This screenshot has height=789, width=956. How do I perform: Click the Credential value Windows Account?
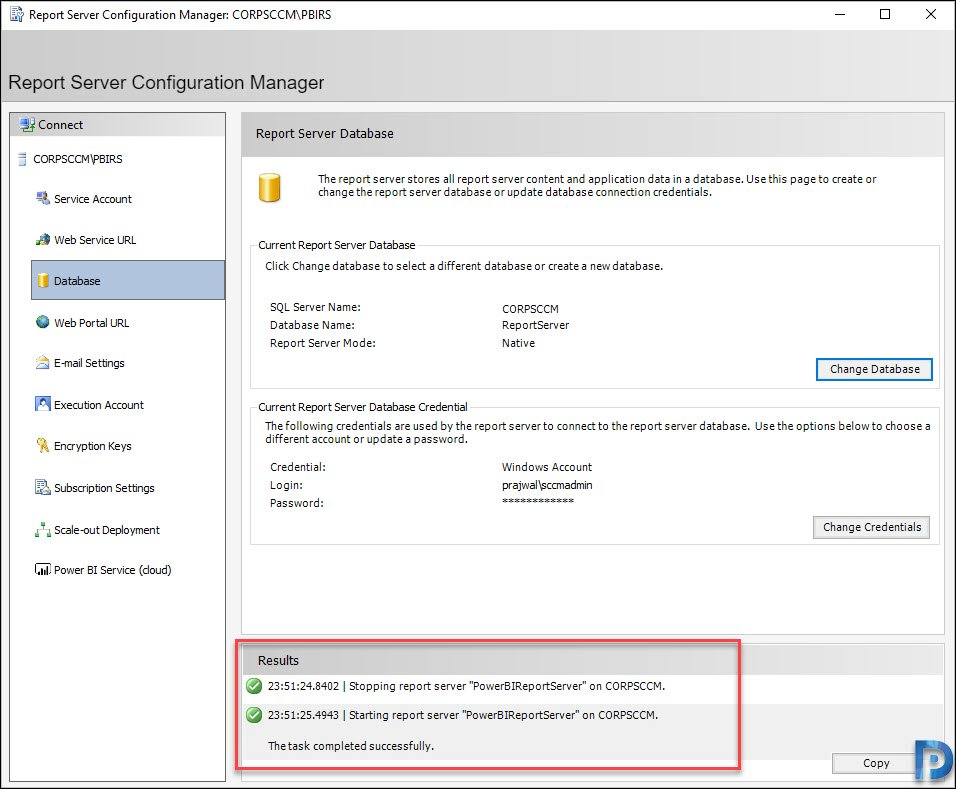tap(547, 466)
